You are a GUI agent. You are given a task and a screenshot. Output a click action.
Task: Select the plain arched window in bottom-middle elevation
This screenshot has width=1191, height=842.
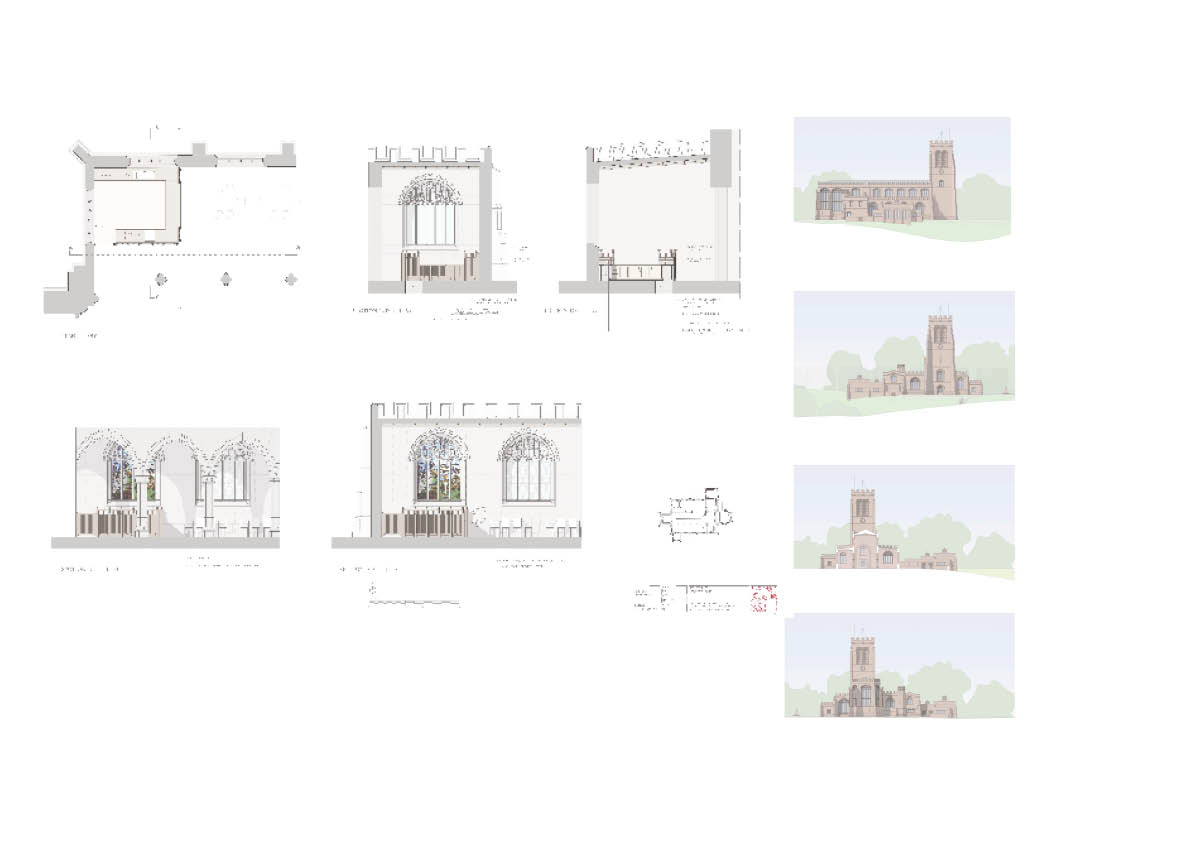tap(528, 469)
